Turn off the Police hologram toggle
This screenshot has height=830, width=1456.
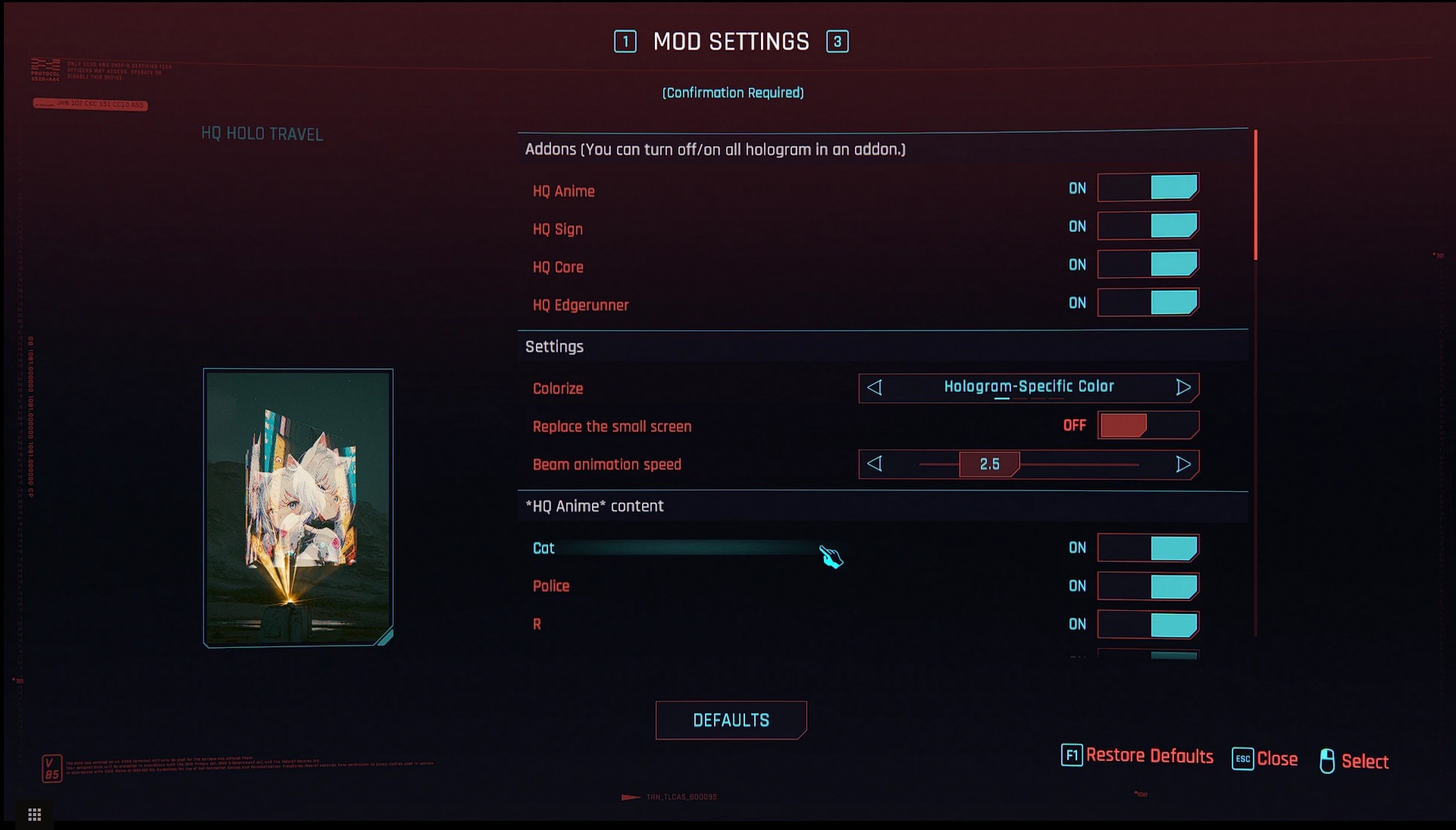[1148, 586]
